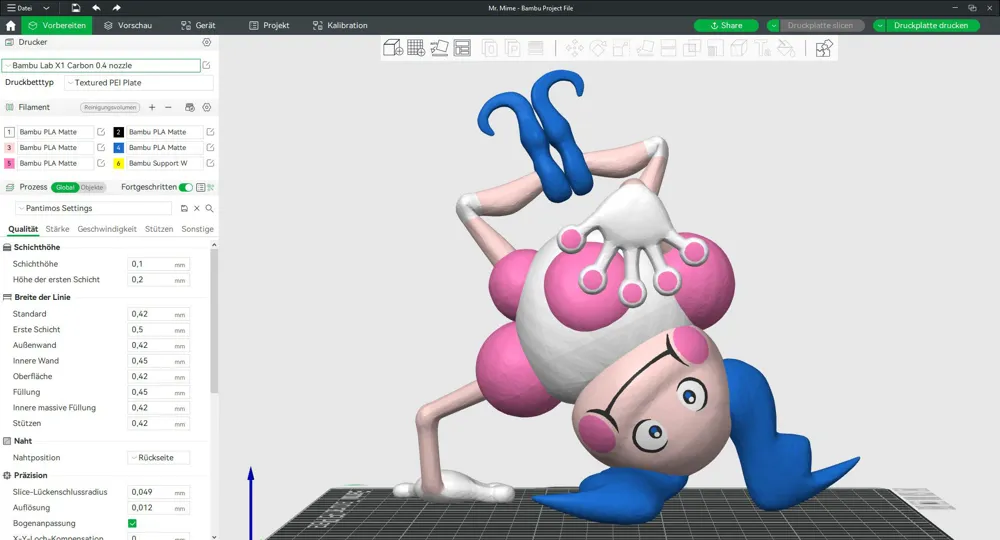Remove a filament with the minus icon
The image size is (1000, 540).
tap(168, 107)
